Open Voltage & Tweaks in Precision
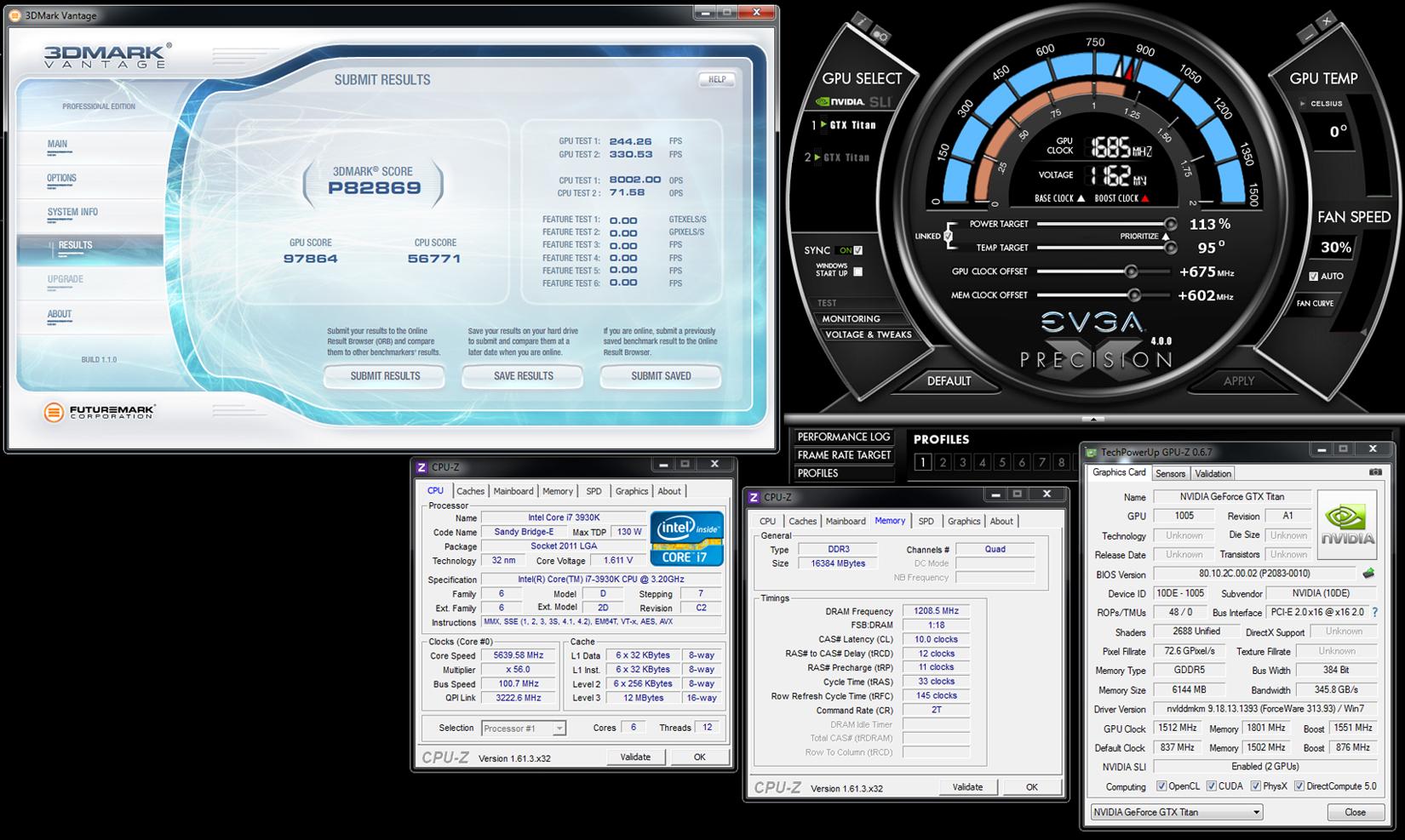1405x840 pixels. tap(868, 334)
